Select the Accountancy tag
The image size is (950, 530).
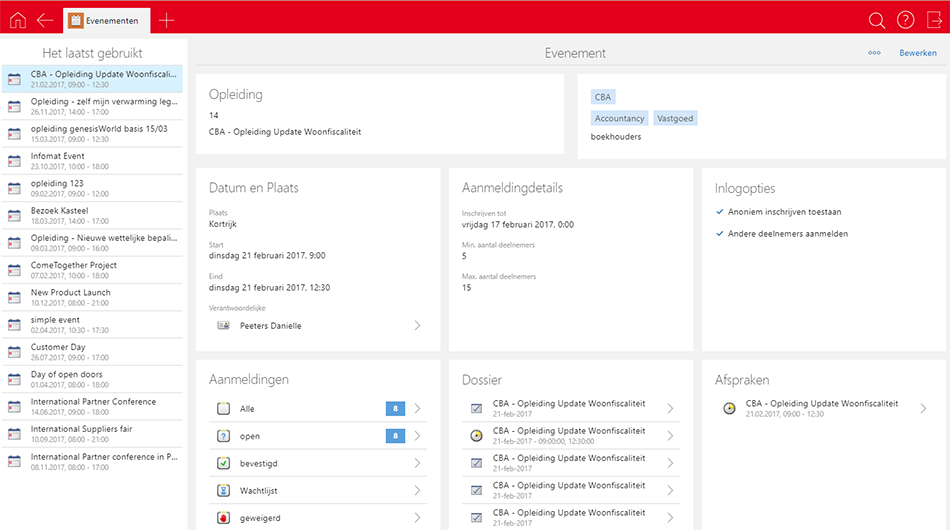point(619,118)
